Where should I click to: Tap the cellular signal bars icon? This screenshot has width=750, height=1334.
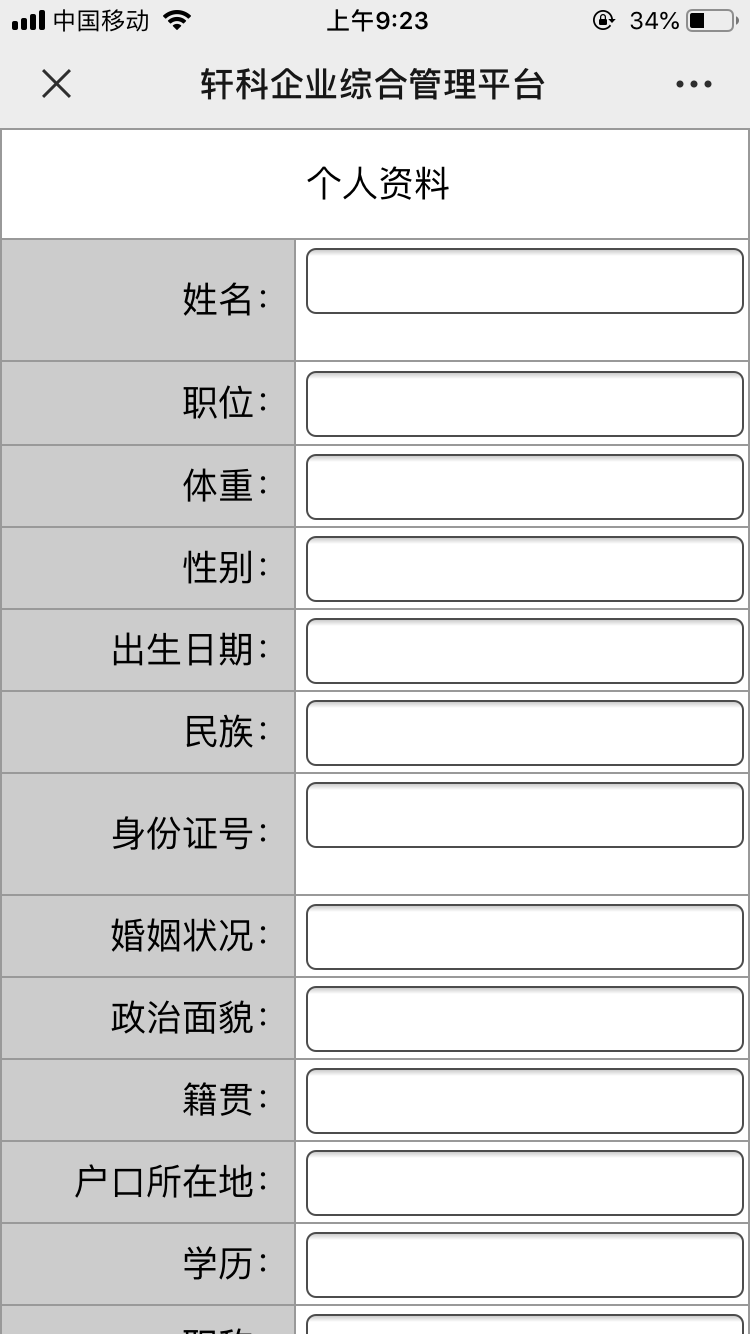[x=29, y=20]
